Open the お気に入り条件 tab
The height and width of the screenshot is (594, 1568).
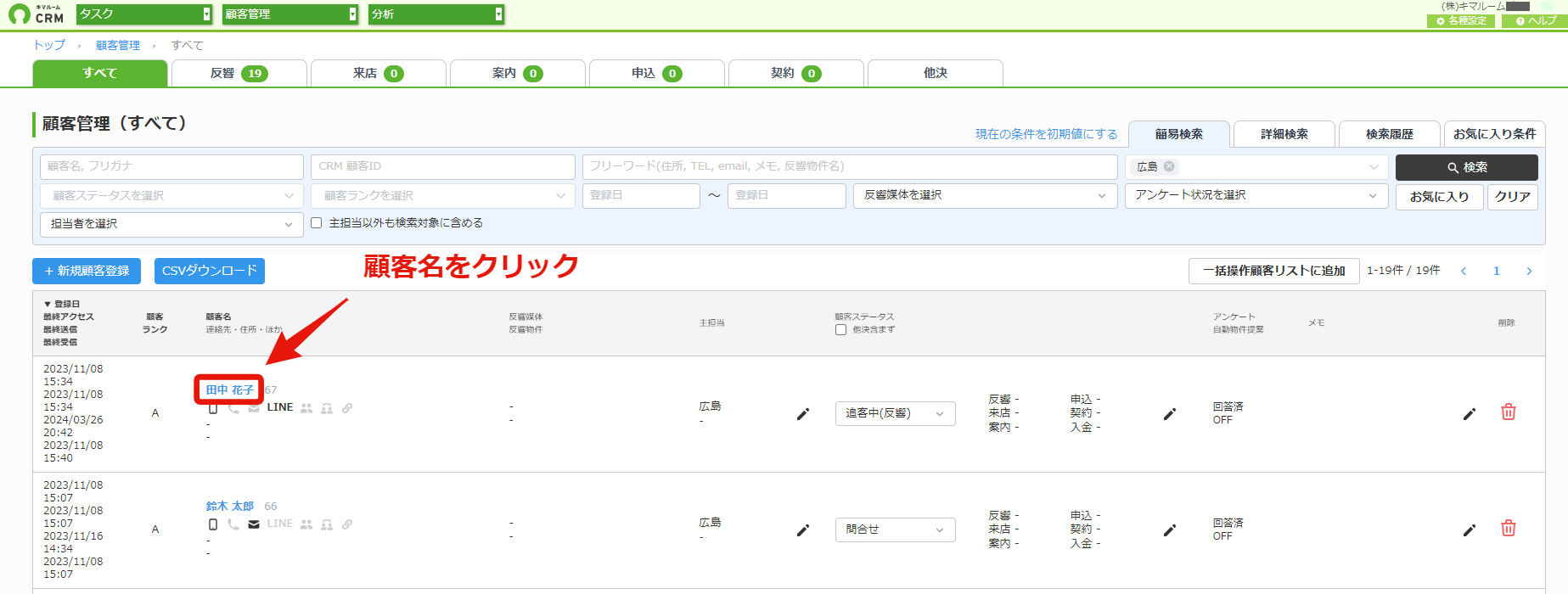point(1495,134)
